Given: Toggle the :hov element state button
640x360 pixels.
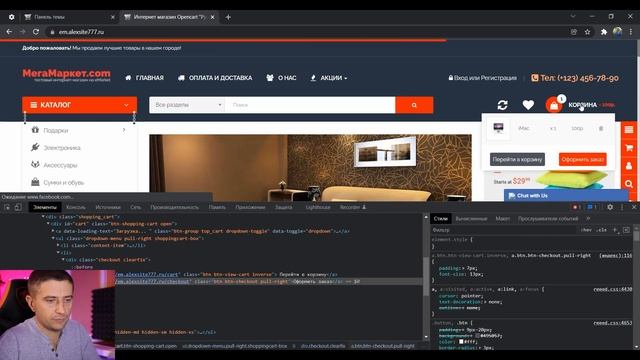Looking at the screenshot, I should point(586,230).
